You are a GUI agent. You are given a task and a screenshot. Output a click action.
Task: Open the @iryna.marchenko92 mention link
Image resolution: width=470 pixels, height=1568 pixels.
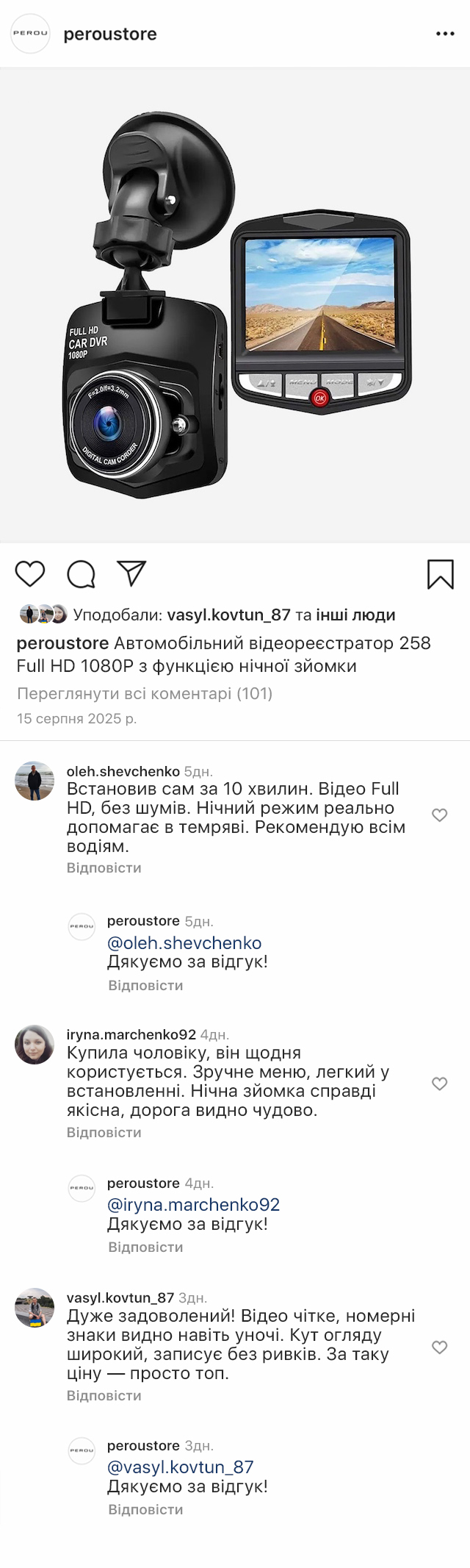[193, 1204]
